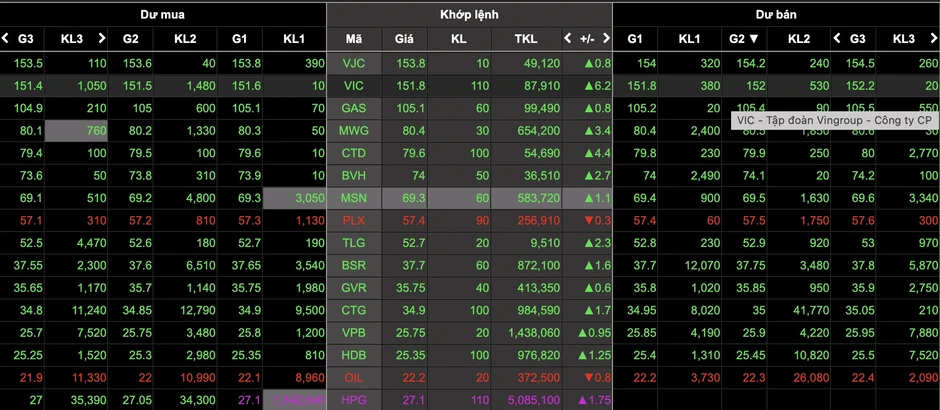
Task: Open the CTG stock symbol
Action: coord(354,310)
